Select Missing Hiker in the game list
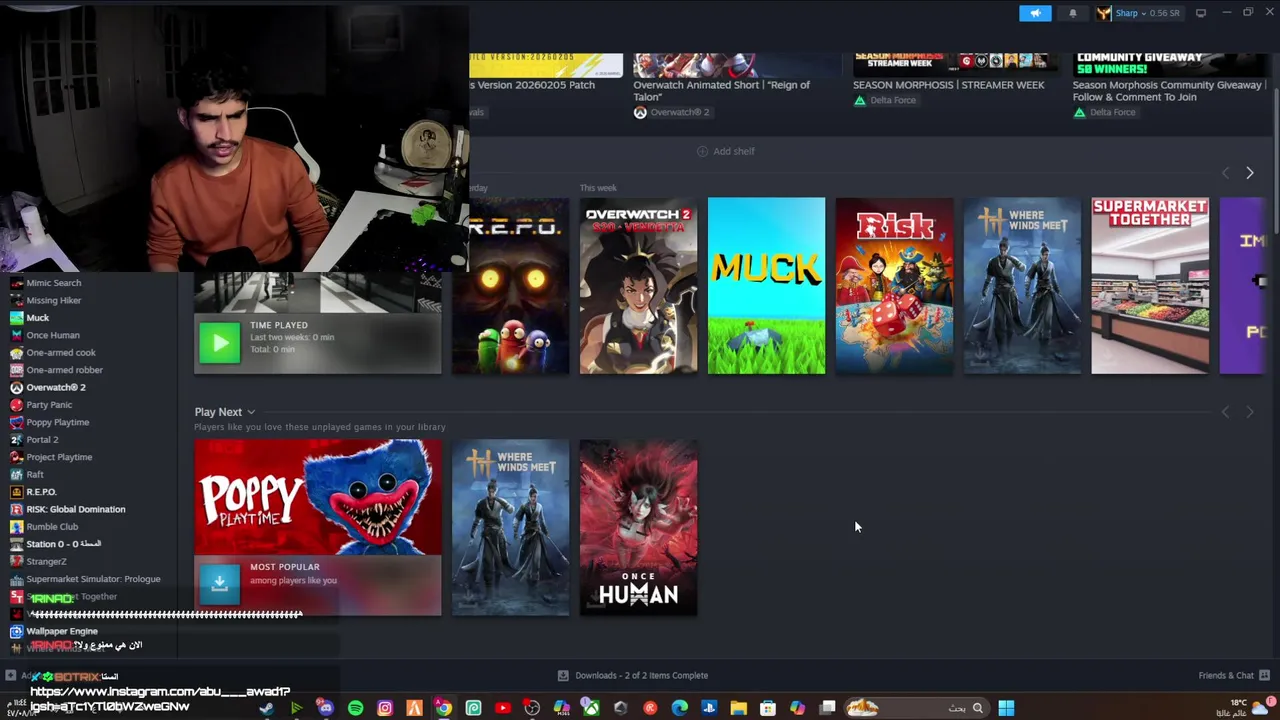 point(53,300)
